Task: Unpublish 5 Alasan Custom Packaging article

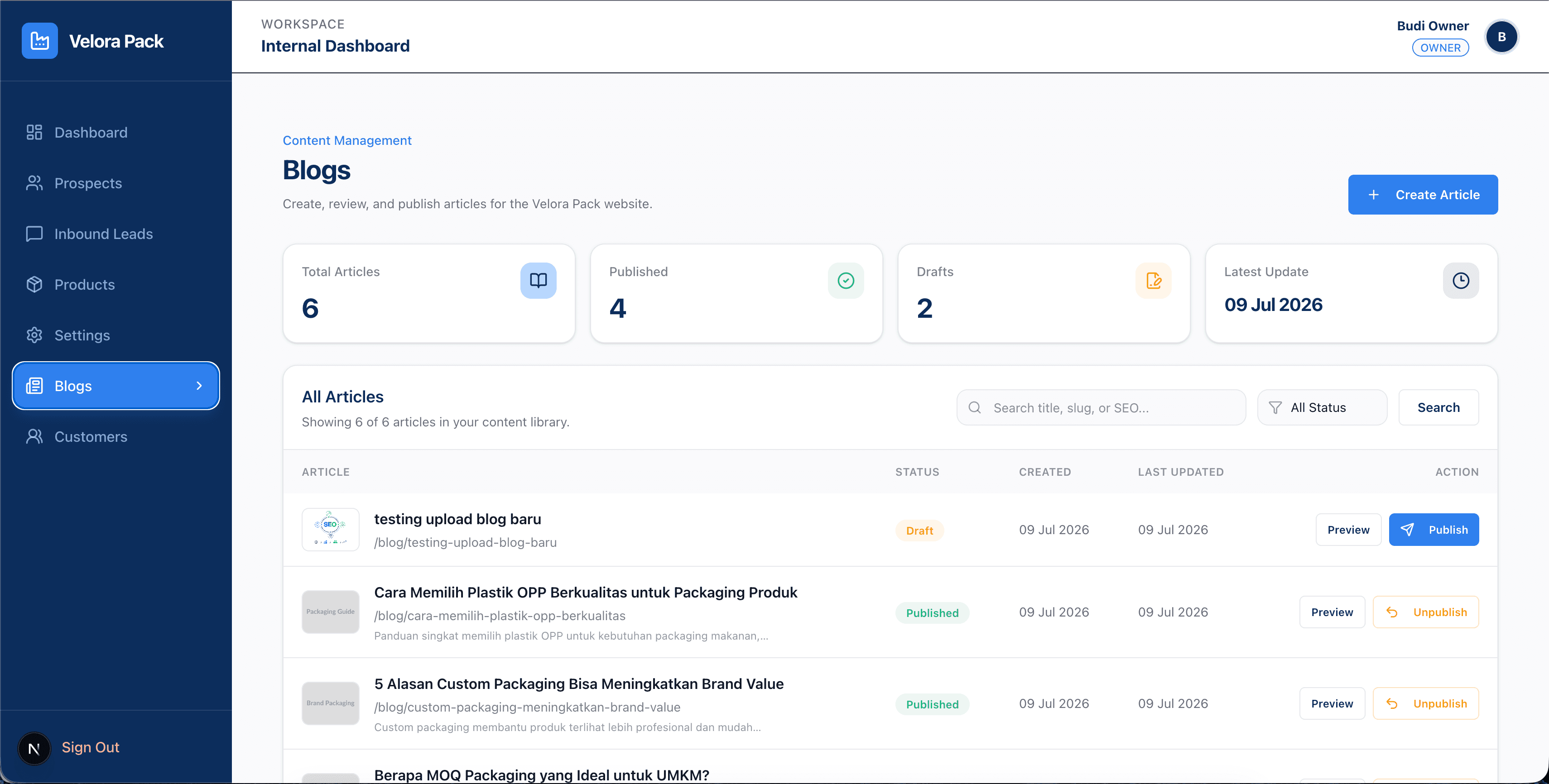Action: [1426, 703]
